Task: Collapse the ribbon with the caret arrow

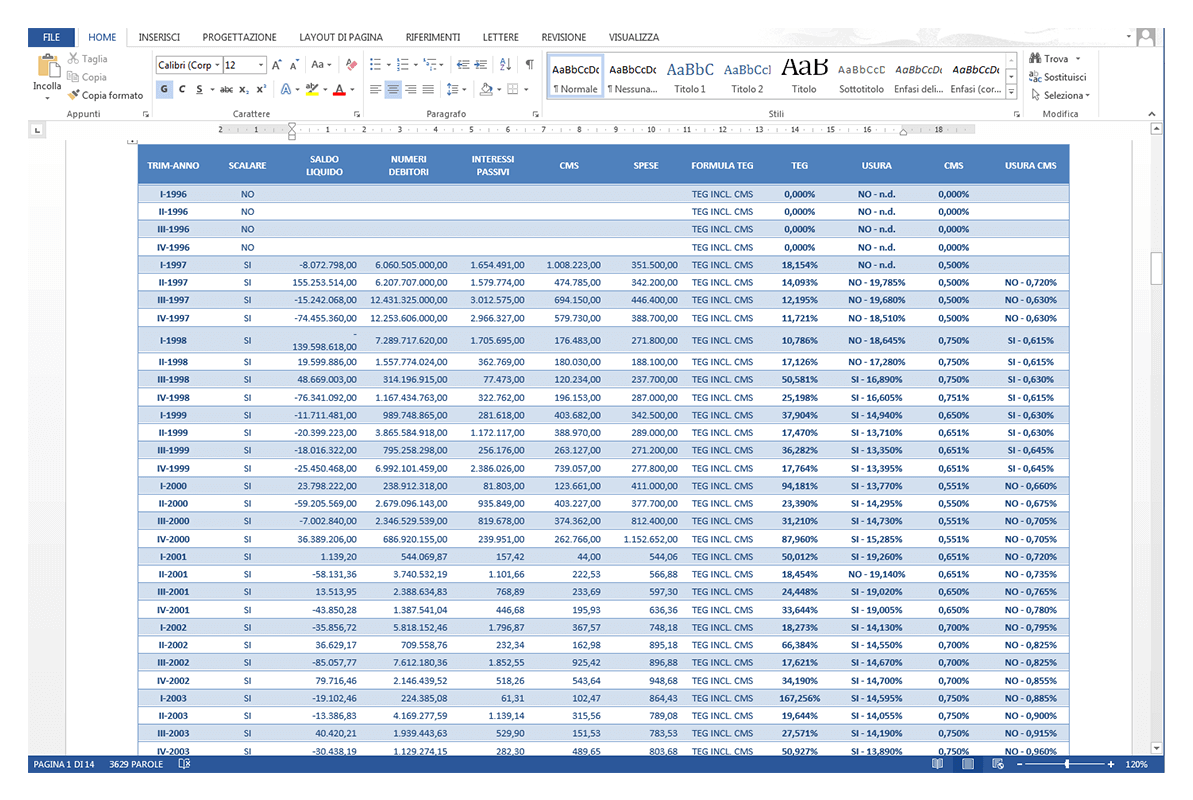Action: [x=1151, y=114]
